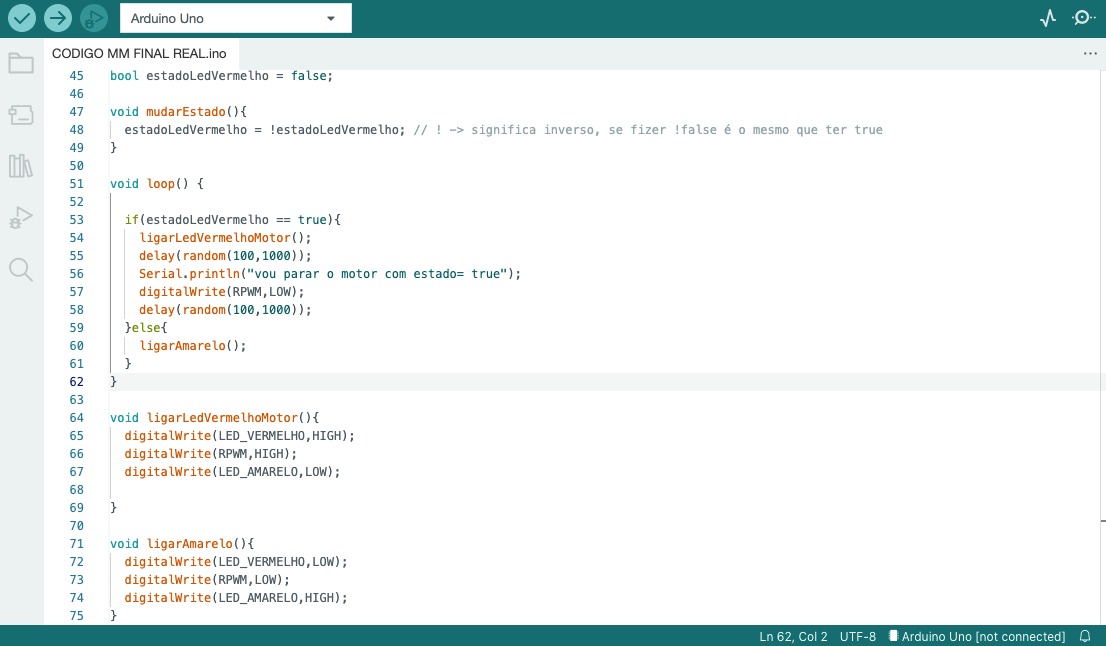Open the Sketchbook folder sidebar icon

(21, 64)
